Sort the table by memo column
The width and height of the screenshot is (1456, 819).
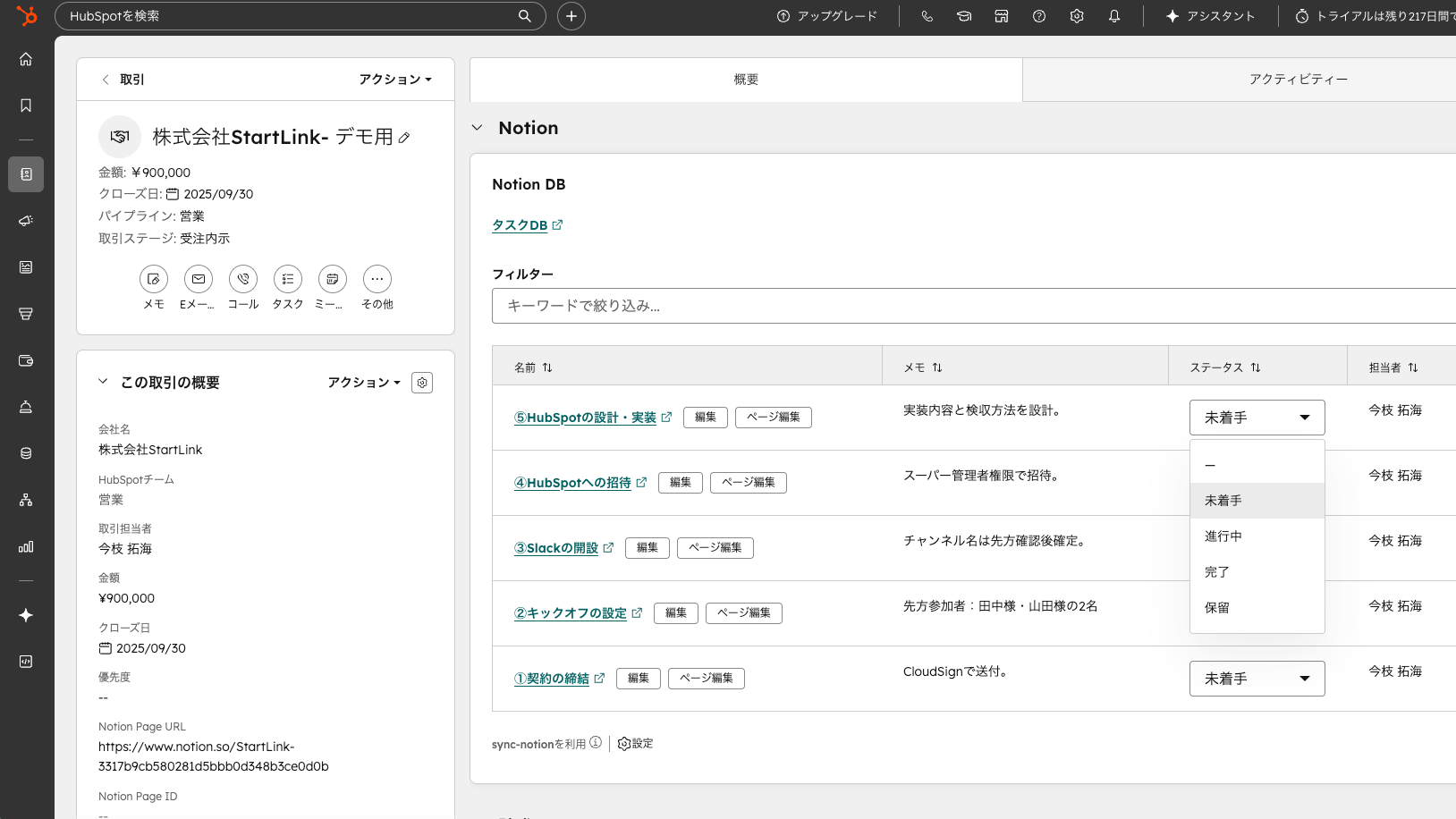pos(937,367)
